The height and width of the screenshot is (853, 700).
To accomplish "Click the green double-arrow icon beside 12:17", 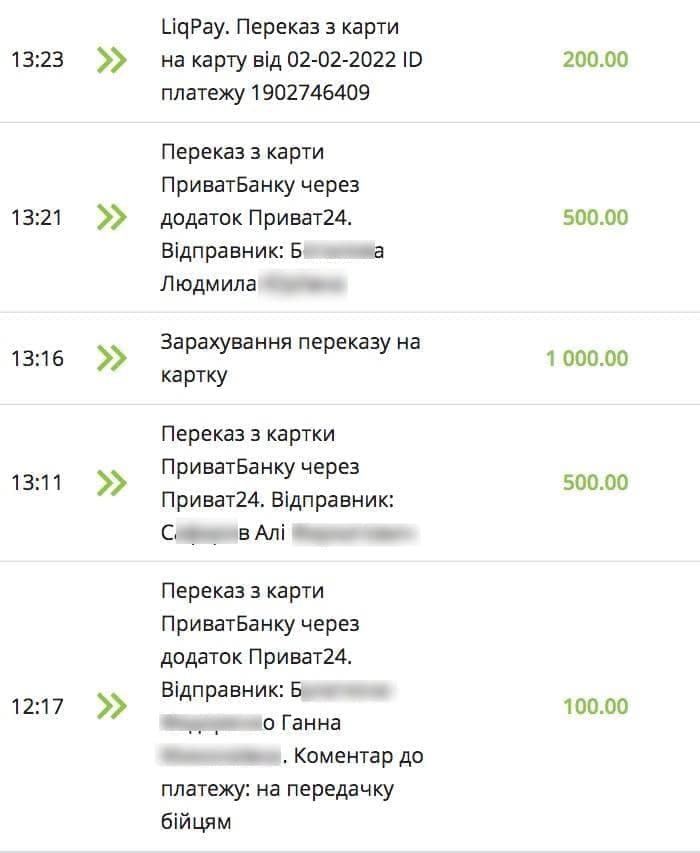I will pos(112,707).
